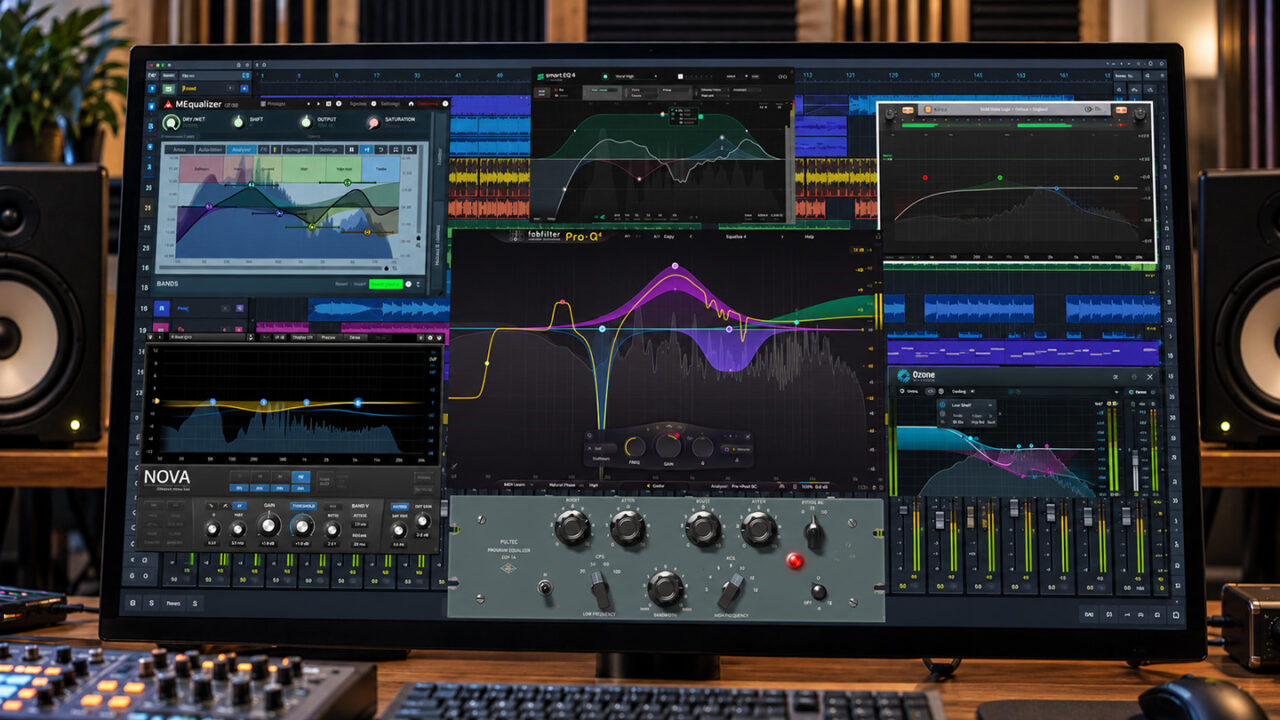Image resolution: width=1280 pixels, height=720 pixels.
Task: Toggle the Nova THRESHOLD button
Action: (302, 506)
